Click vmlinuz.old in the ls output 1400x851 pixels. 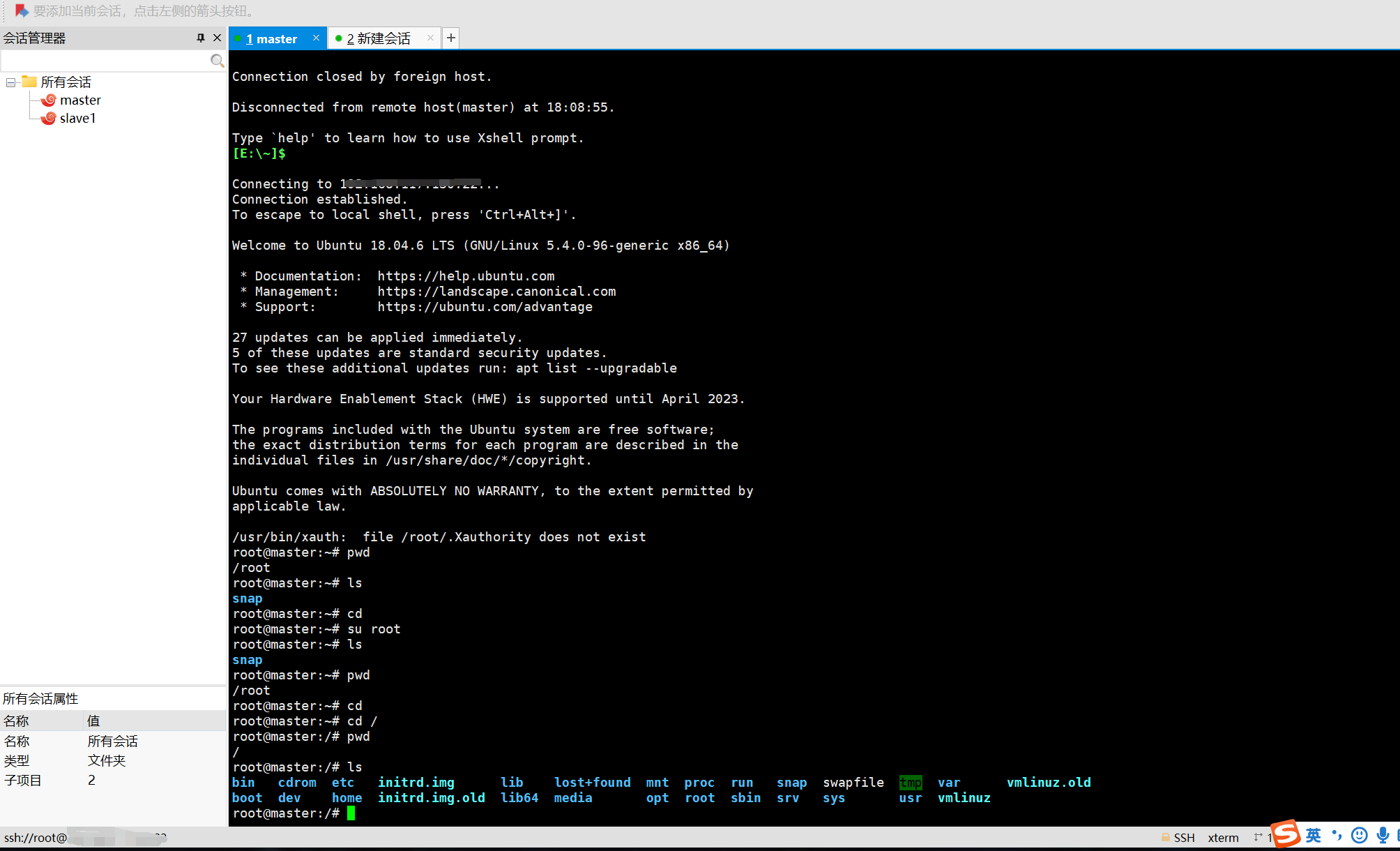pos(1049,783)
